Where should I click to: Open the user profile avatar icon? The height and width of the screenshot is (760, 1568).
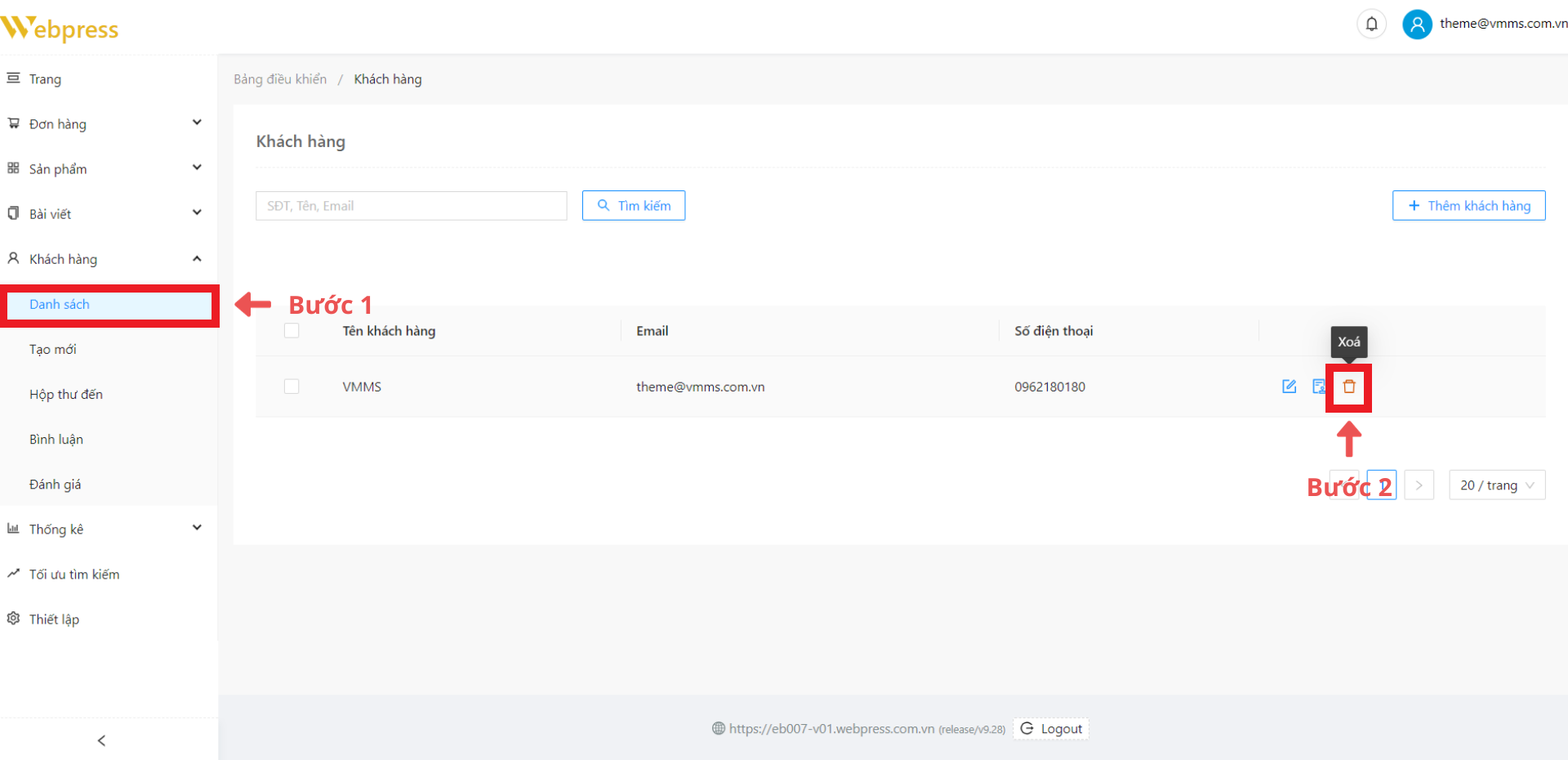1417,25
